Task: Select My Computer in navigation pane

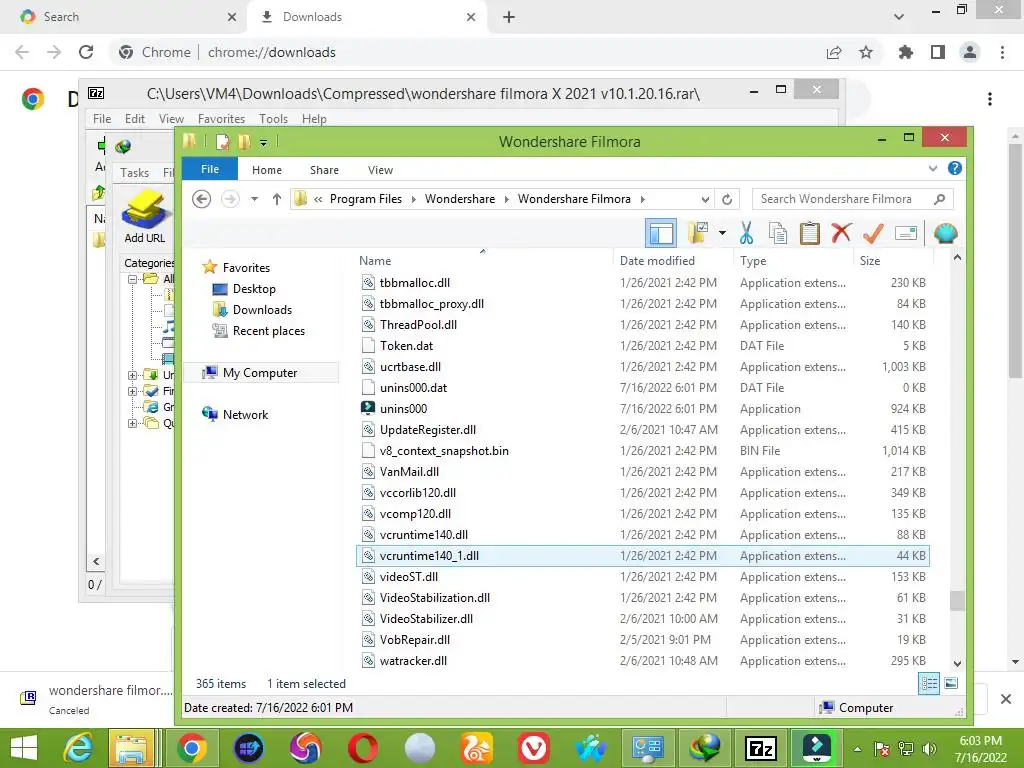Action: point(260,373)
